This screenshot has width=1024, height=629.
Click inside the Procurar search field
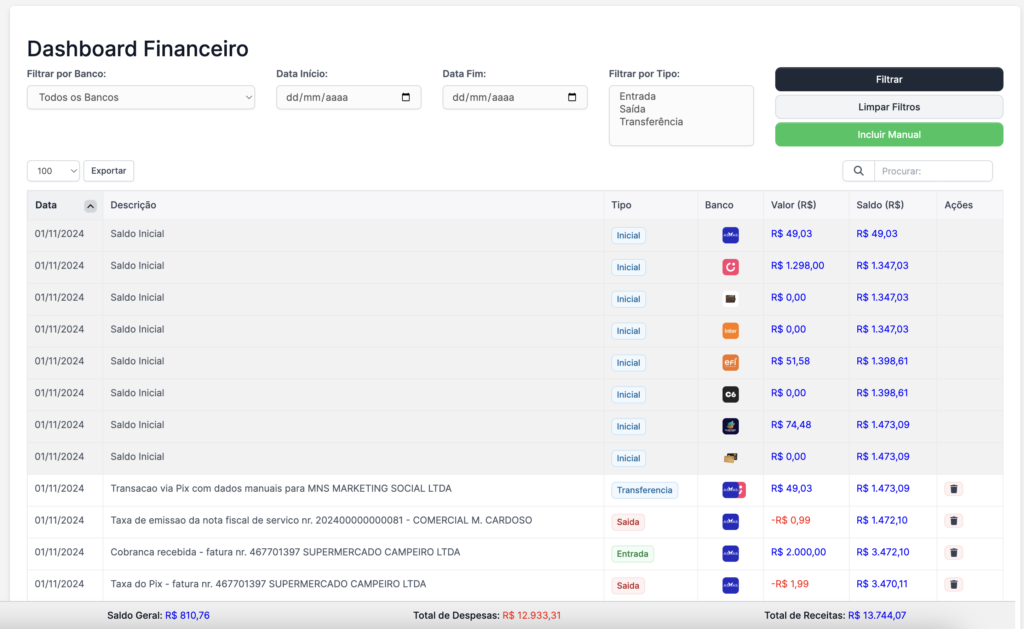[932, 170]
